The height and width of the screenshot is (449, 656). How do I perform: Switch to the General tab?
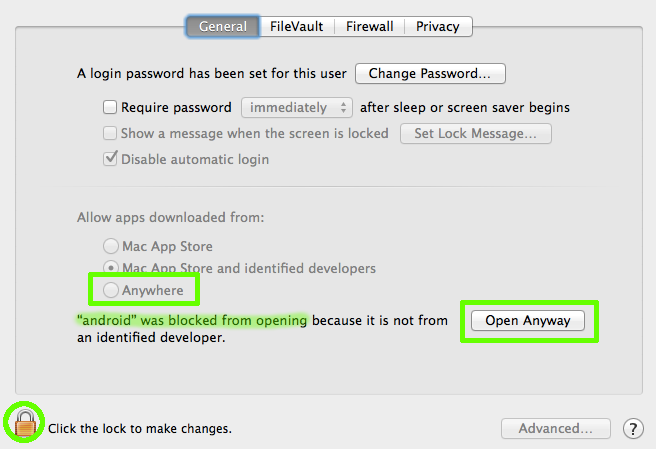(223, 26)
